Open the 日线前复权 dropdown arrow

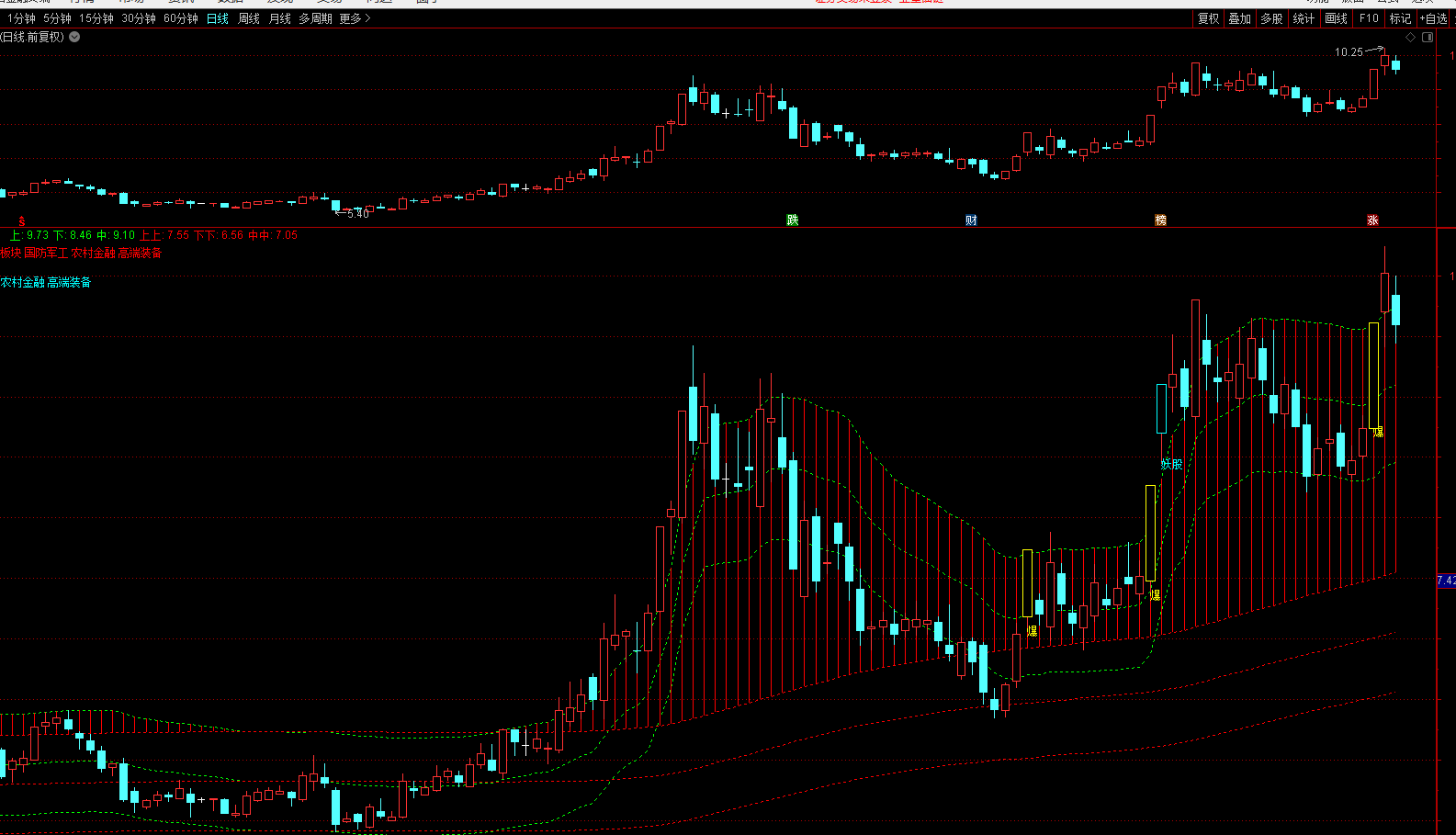pos(74,37)
